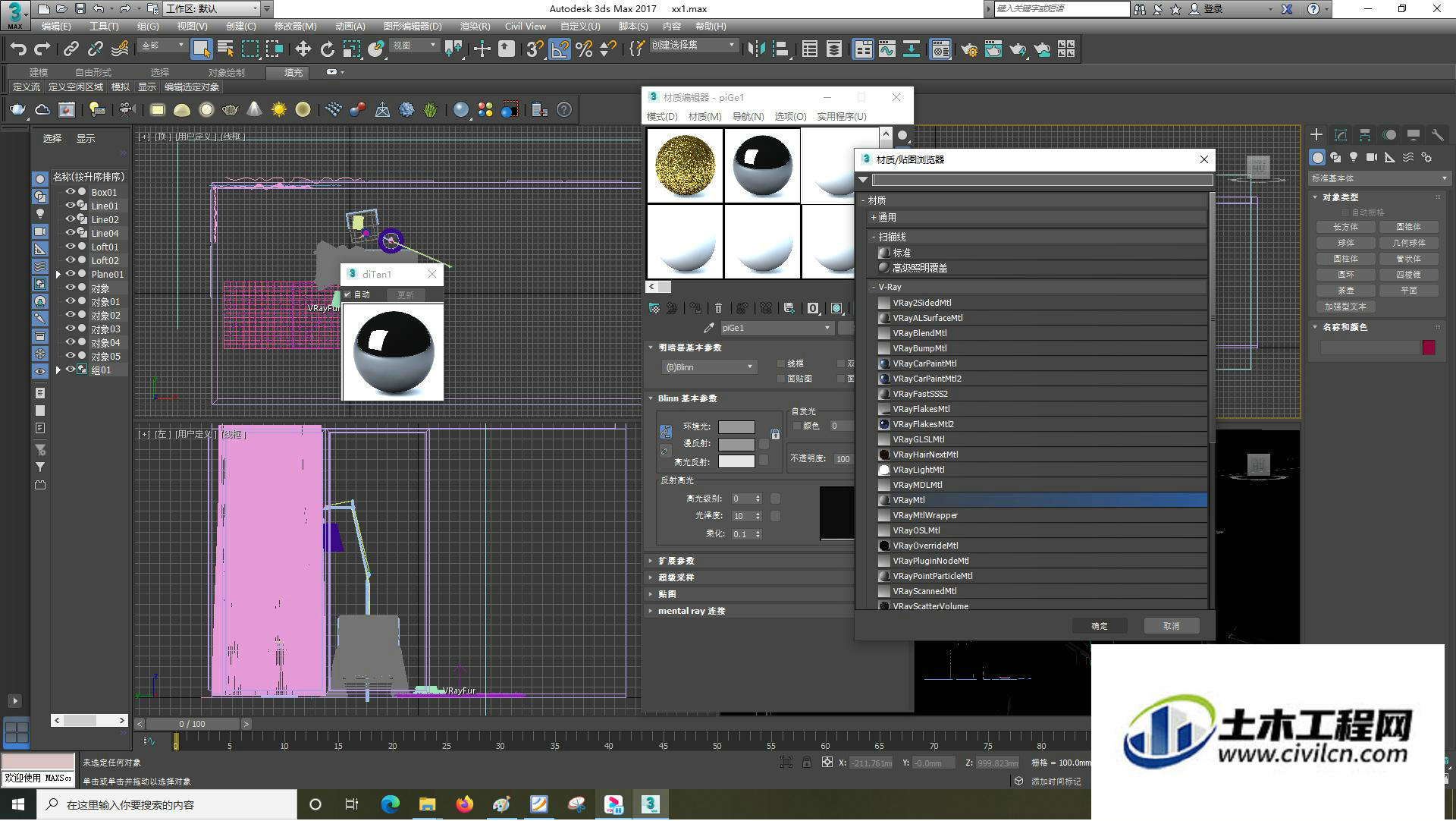
Task: Select the Select and Link tool
Action: pos(71,49)
